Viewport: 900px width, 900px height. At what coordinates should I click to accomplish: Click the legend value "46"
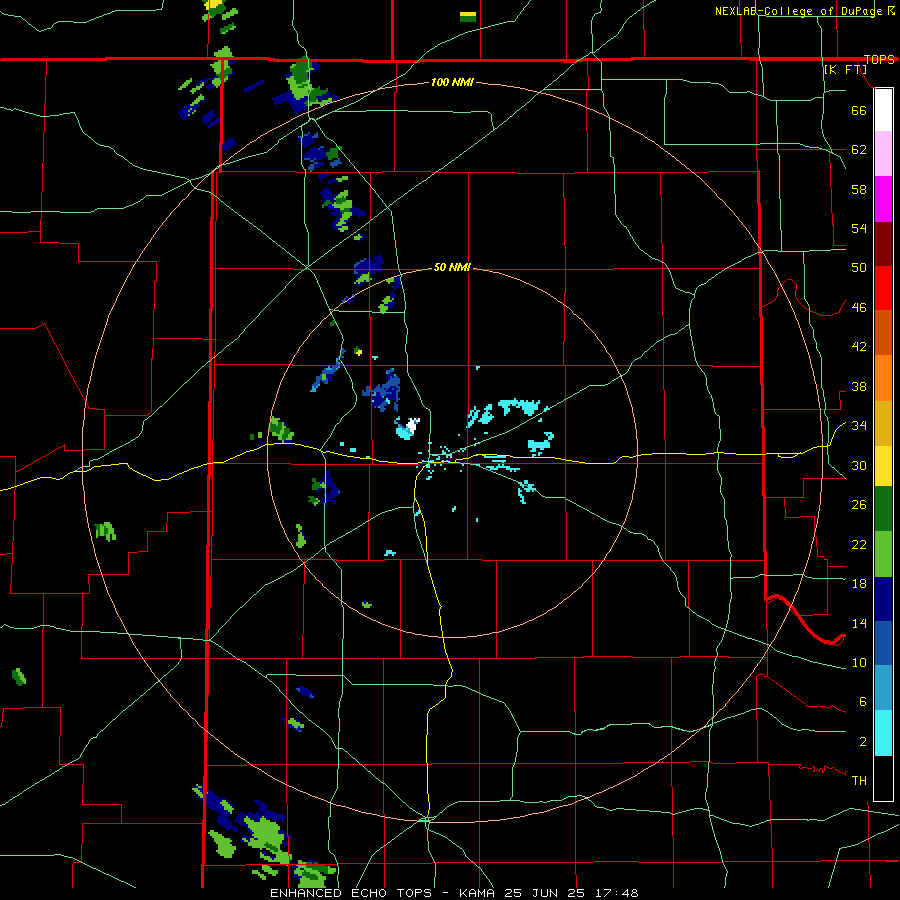859,308
